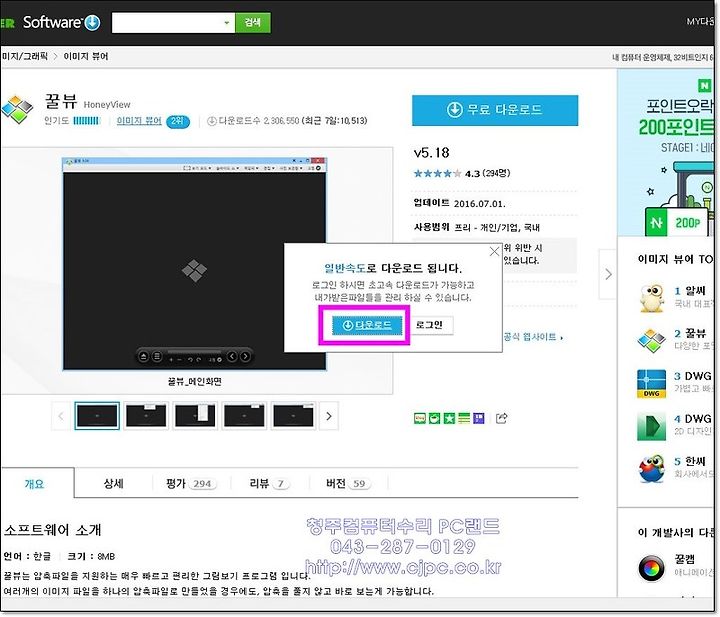Click the green lines share icon
The width and height of the screenshot is (720, 617).
(464, 418)
